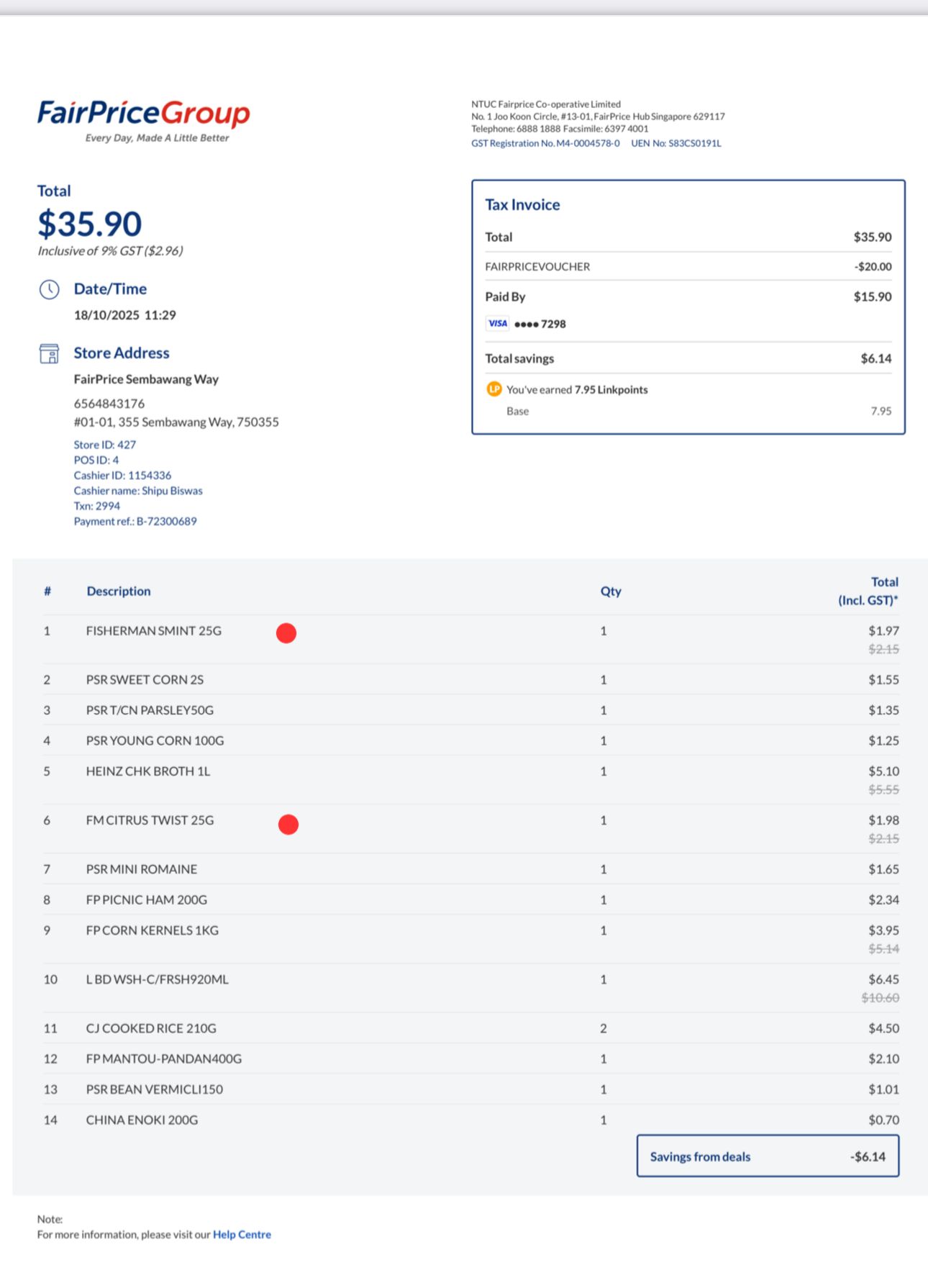Click the Total savings label
The image size is (928, 1288).
[x=519, y=358]
